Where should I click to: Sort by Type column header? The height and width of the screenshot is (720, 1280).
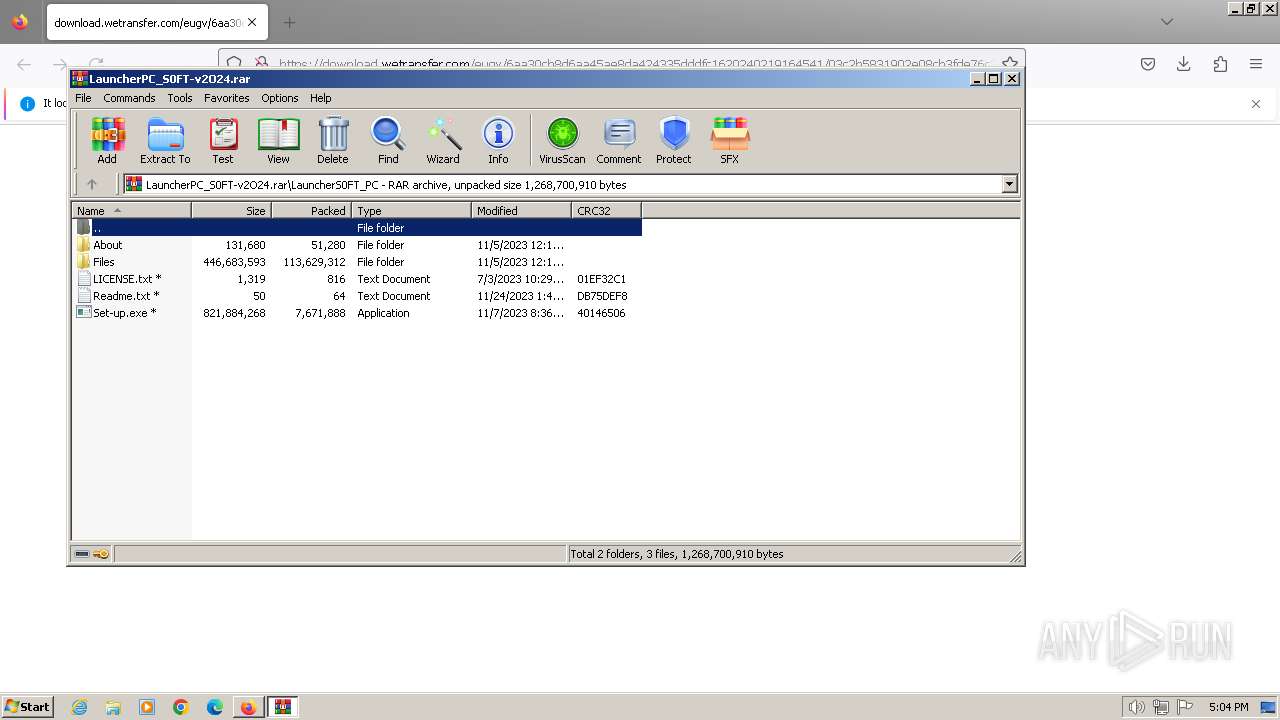pos(411,210)
